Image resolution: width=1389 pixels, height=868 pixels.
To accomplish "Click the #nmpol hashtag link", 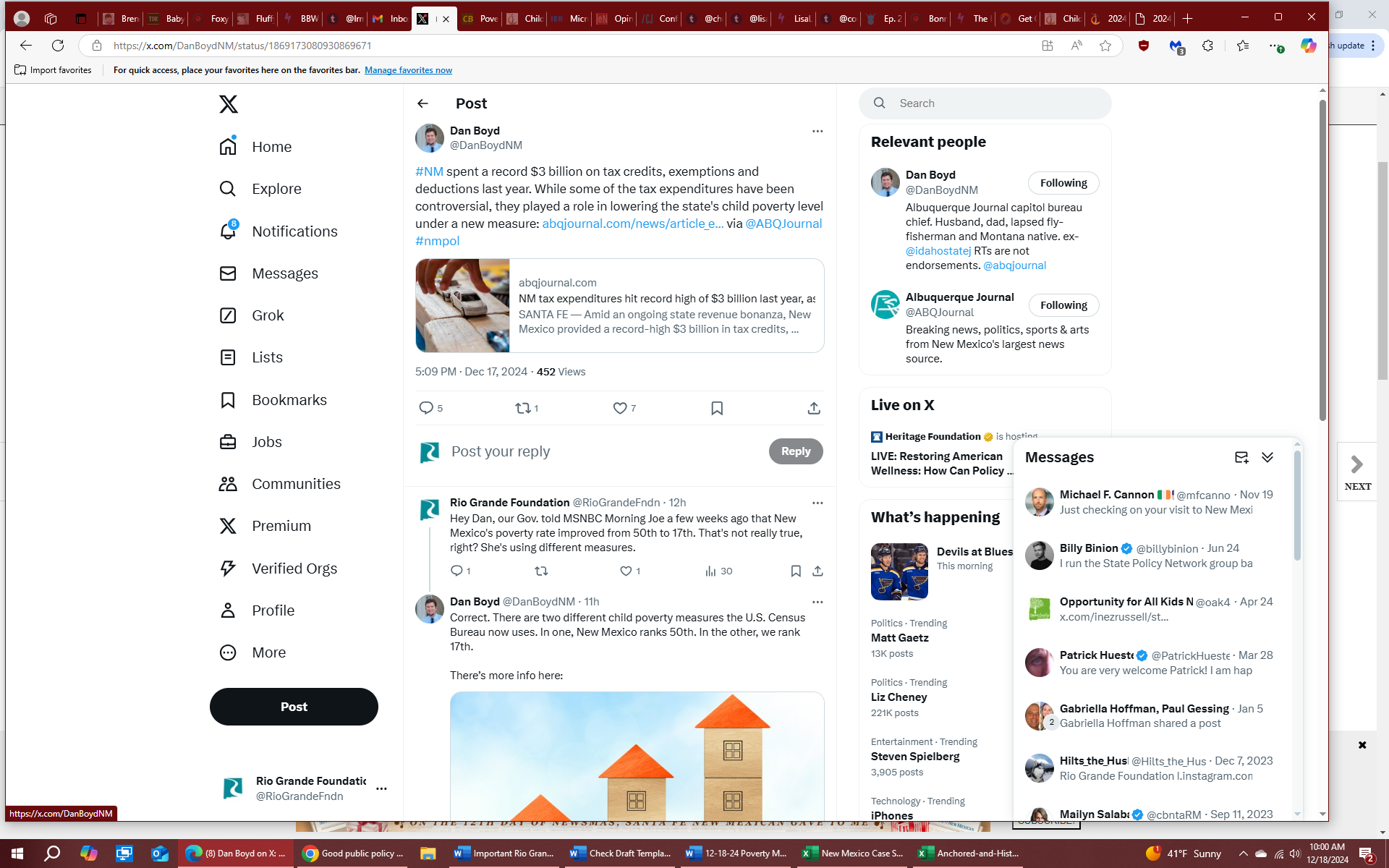I will coord(437,241).
